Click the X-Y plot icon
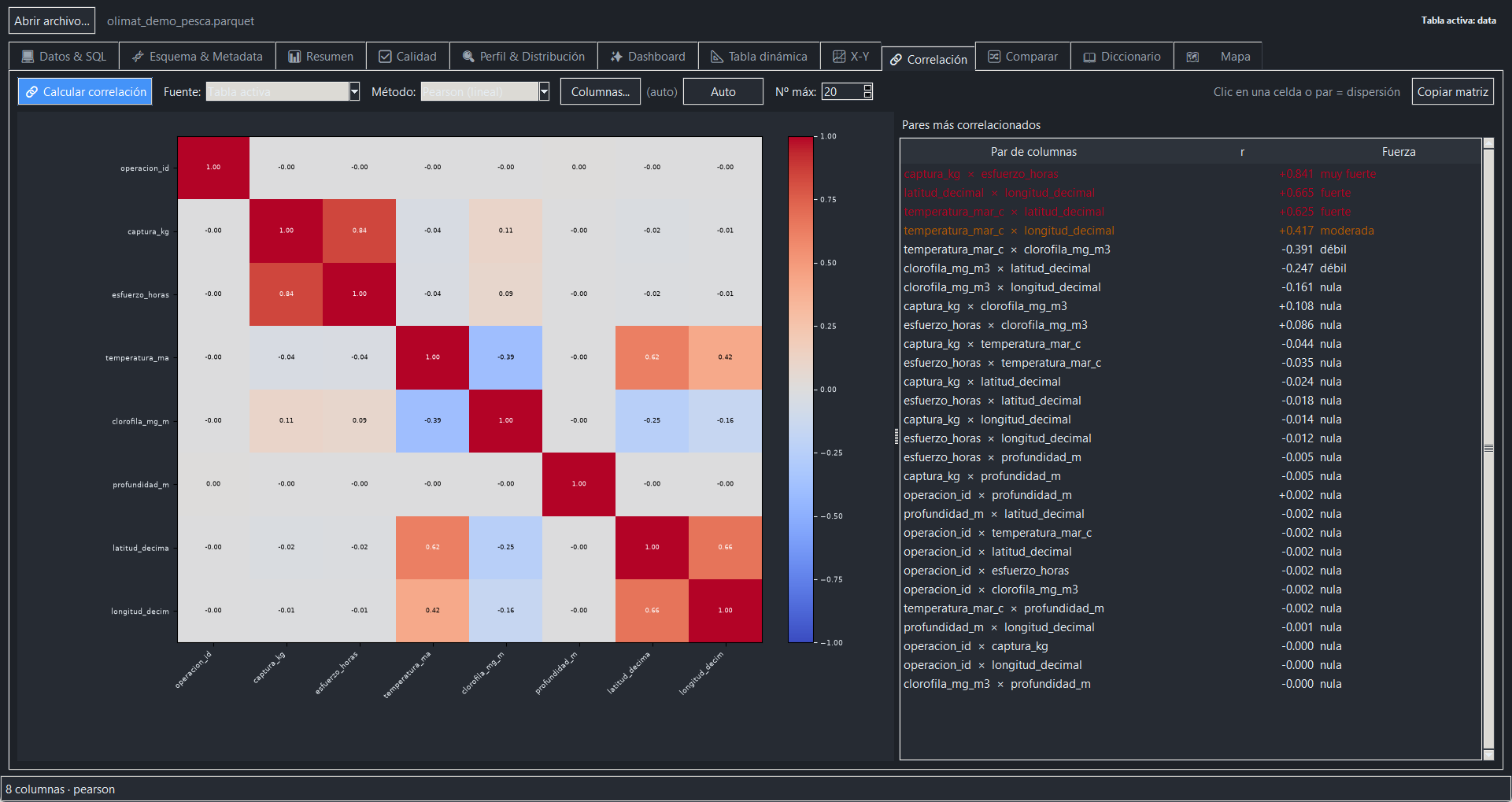Viewport: 1512px width, 802px height. [839, 57]
